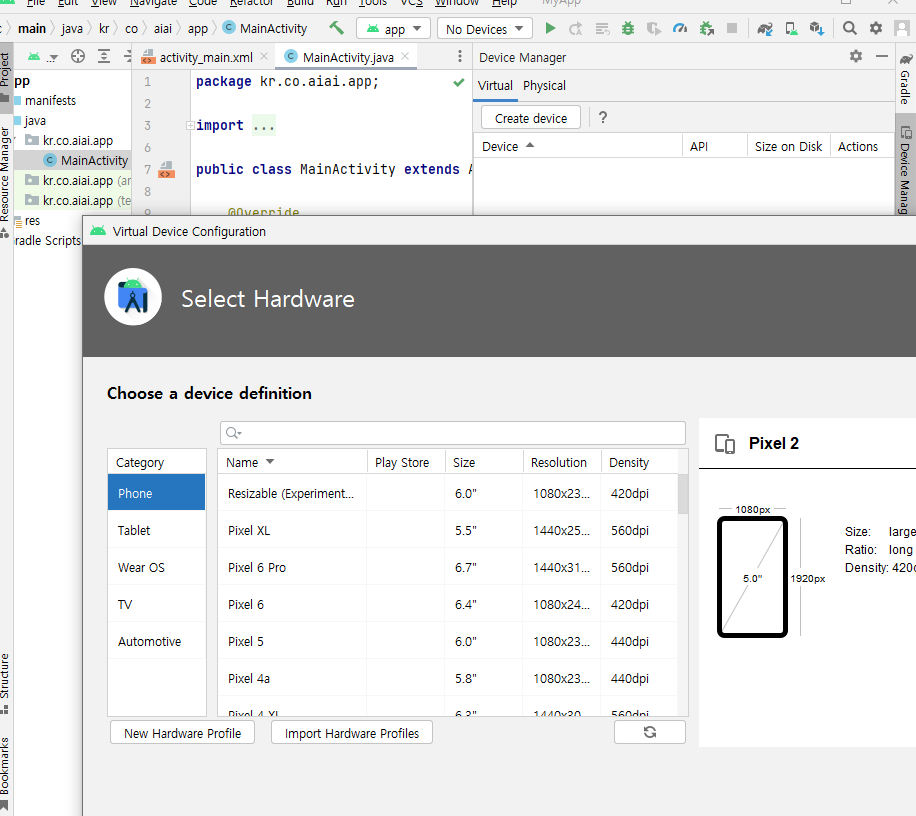The width and height of the screenshot is (916, 816).
Task: Click the Make Project hammer icon
Action: point(336,28)
